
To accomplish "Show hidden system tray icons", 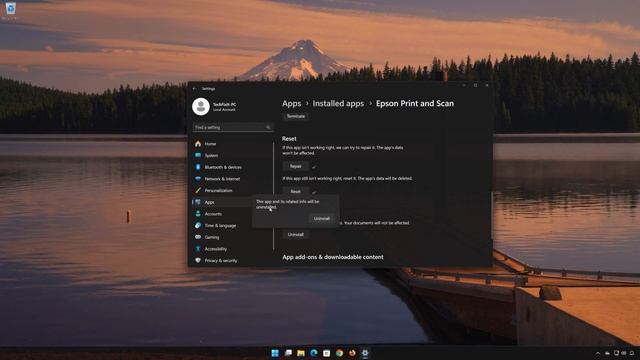I will [598, 353].
